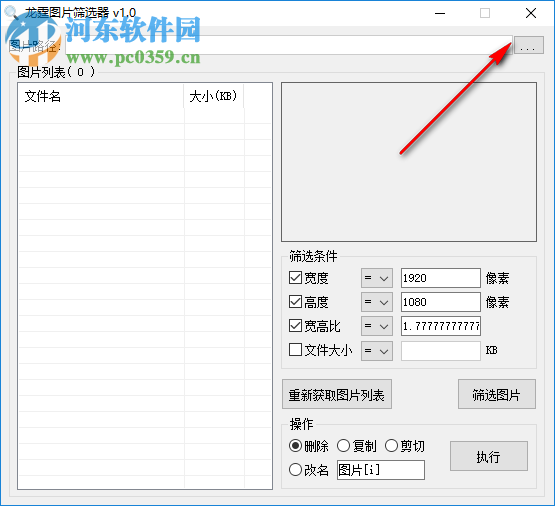
Task: Sort by the 大小(KB) column header
Action: (213, 96)
